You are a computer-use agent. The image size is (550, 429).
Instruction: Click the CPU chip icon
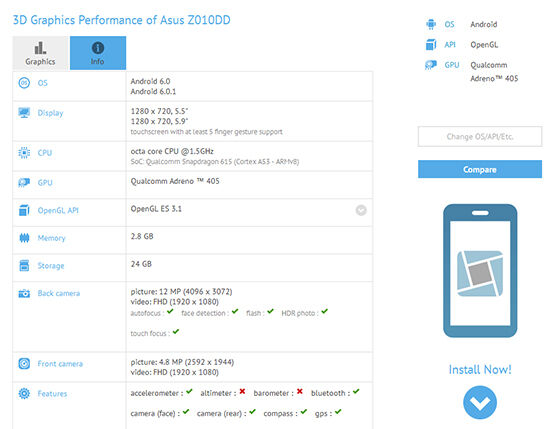tap(24, 153)
